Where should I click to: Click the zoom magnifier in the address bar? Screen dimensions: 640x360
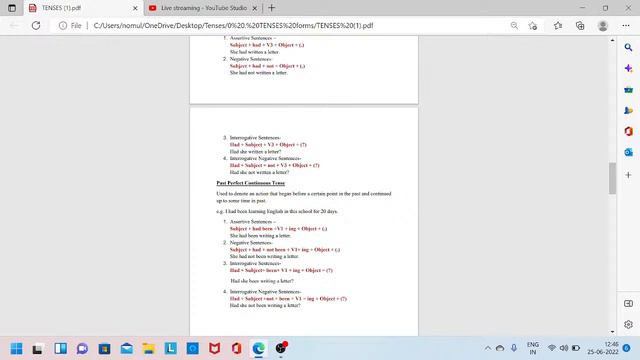[514, 25]
